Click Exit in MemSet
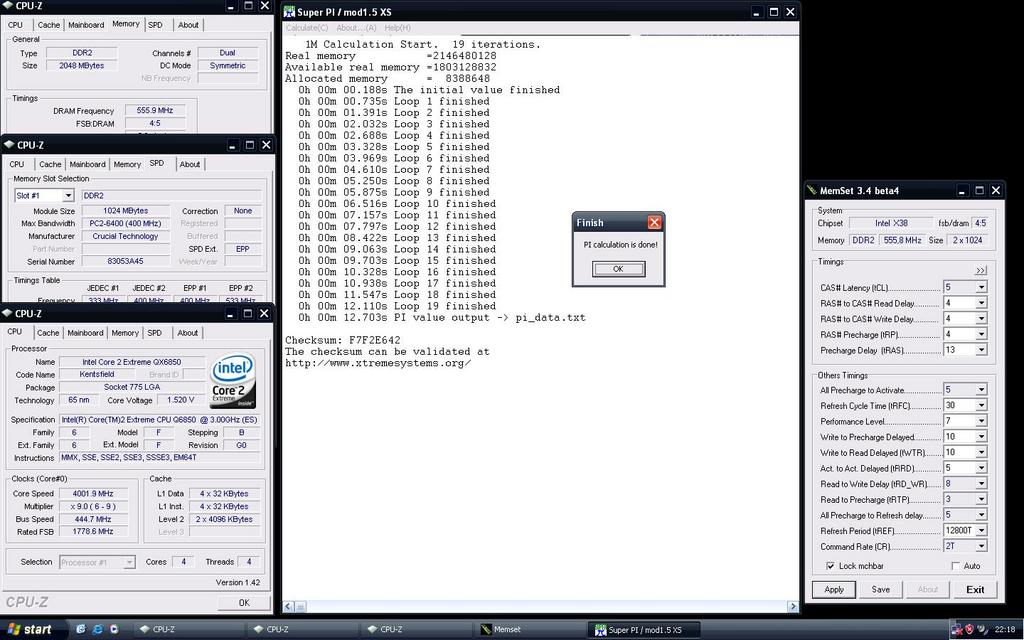The height and width of the screenshot is (640, 1024). [x=975, y=589]
